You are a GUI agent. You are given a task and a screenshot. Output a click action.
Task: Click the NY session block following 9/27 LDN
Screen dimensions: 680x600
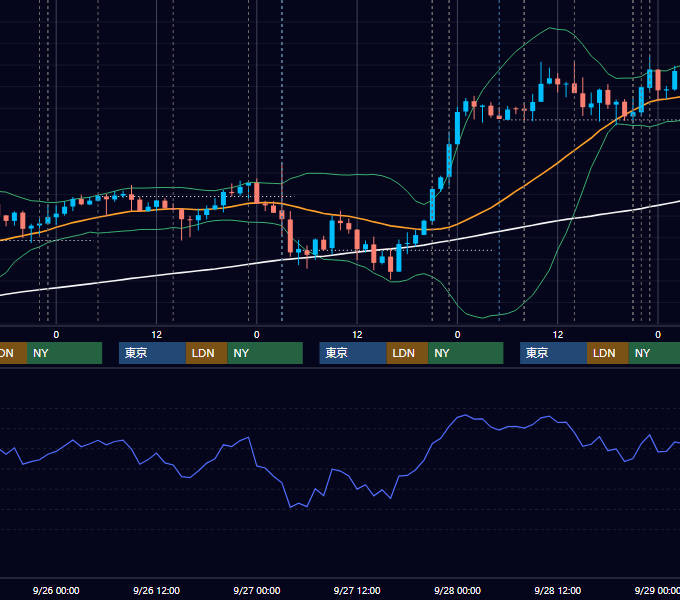pyautogui.click(x=466, y=353)
